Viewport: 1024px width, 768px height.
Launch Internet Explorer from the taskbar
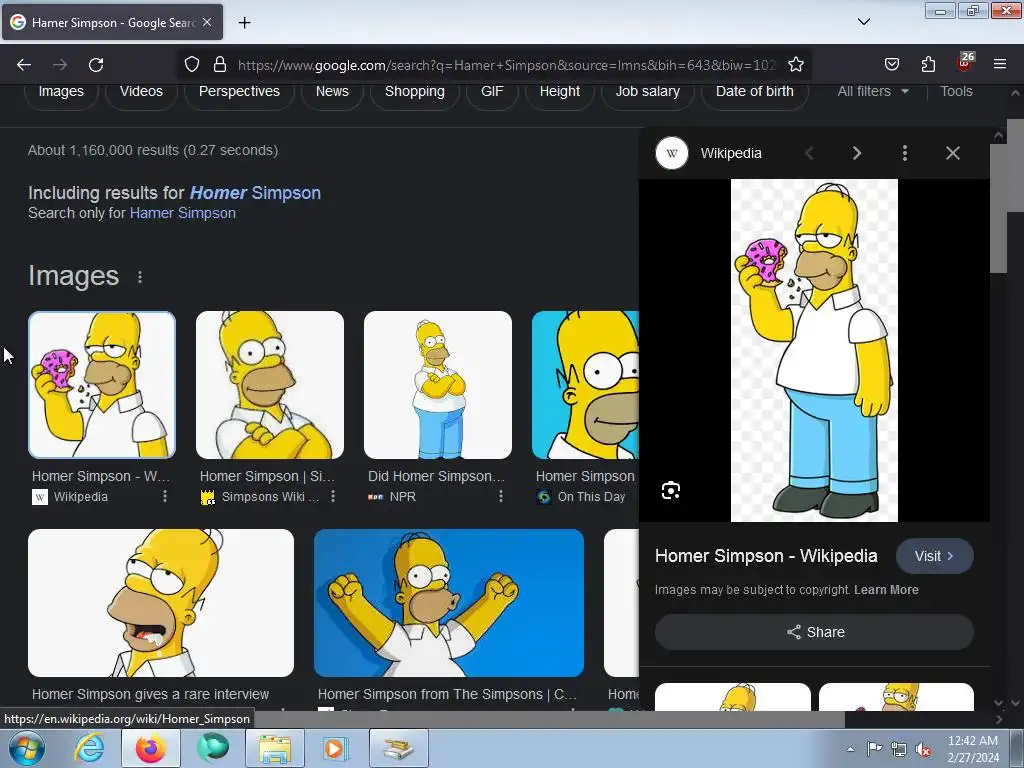(x=89, y=748)
